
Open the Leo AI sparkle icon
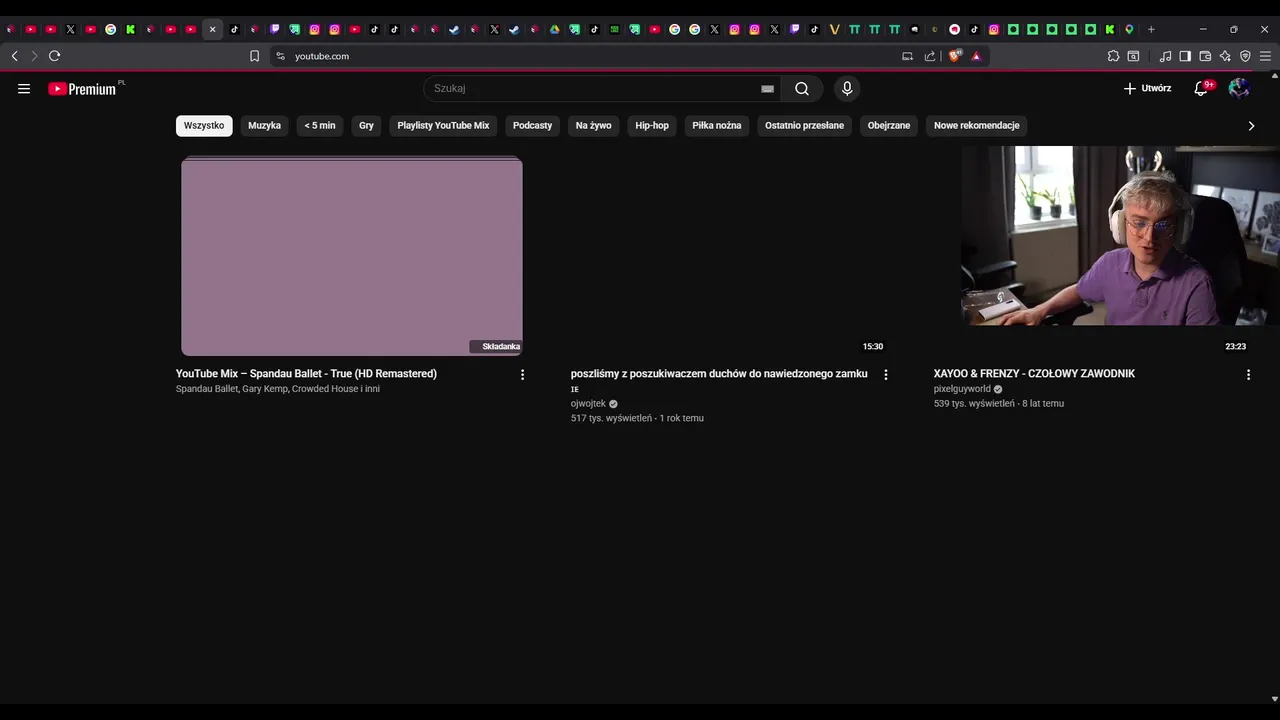[1225, 56]
